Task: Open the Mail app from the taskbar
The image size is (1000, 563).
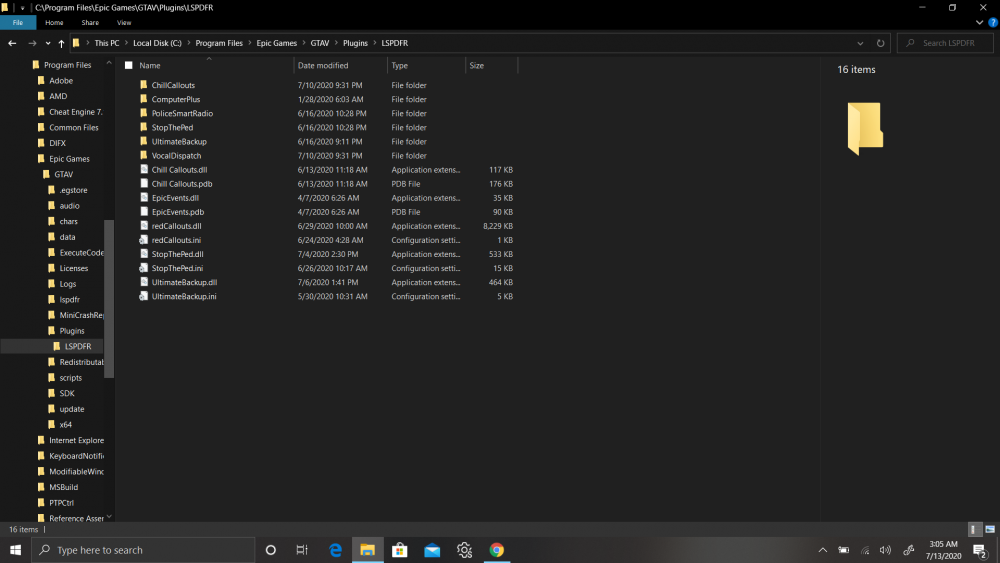Action: click(x=432, y=550)
